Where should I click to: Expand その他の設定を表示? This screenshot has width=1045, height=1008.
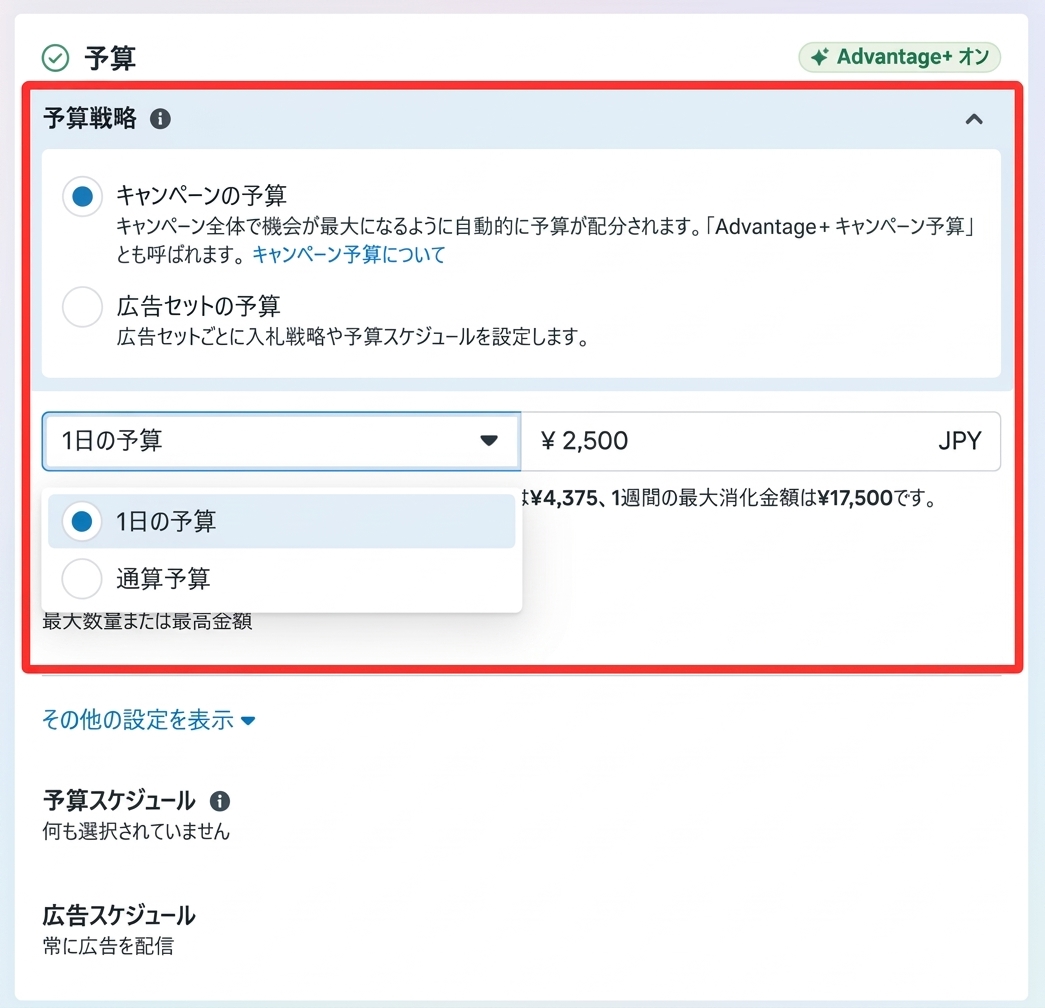pos(149,720)
